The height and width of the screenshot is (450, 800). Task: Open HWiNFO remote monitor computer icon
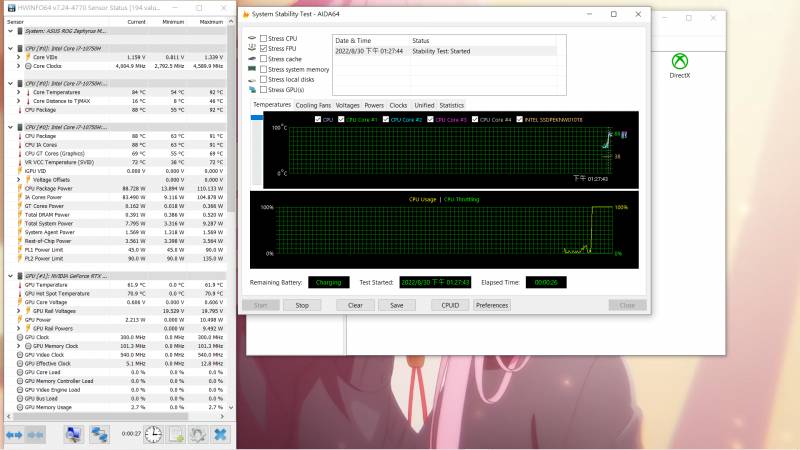73,435
